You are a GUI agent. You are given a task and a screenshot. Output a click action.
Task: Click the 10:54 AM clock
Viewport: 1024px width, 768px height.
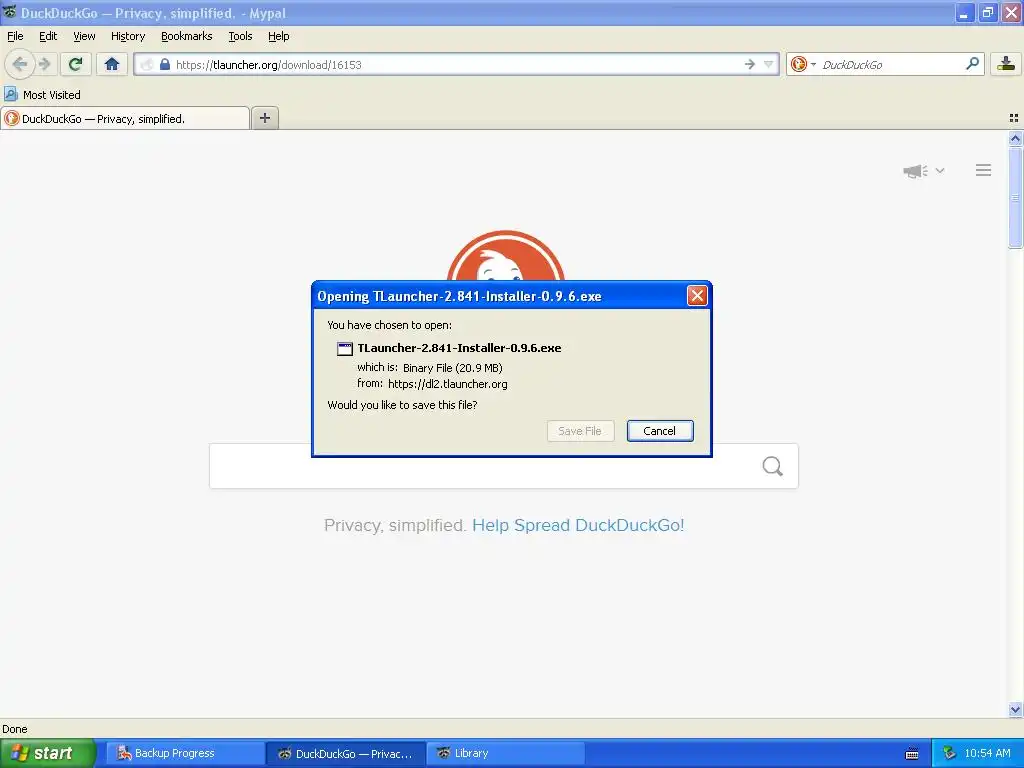pos(987,753)
